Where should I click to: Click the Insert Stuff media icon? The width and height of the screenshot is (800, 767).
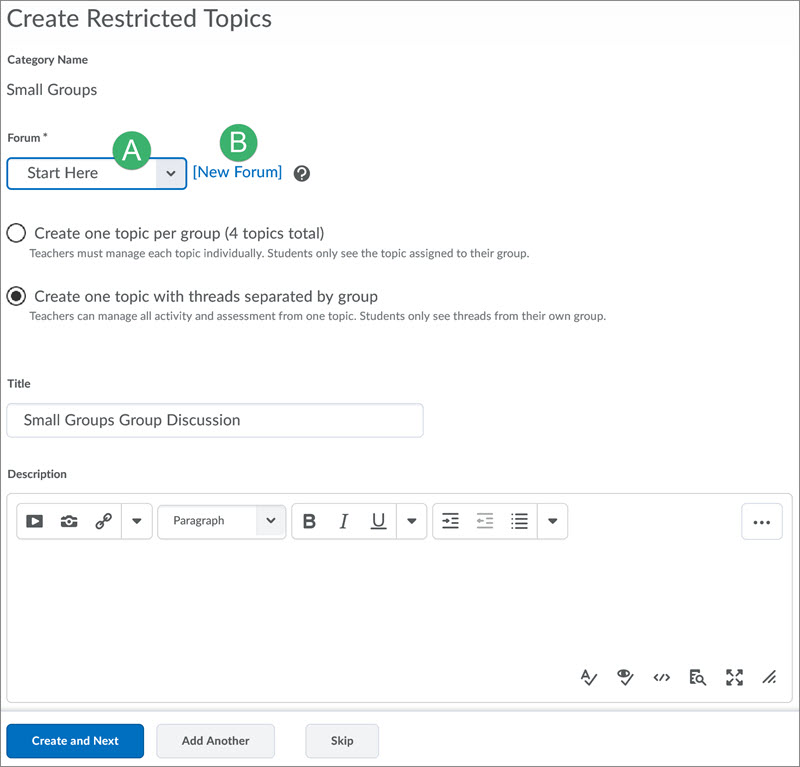(x=34, y=521)
